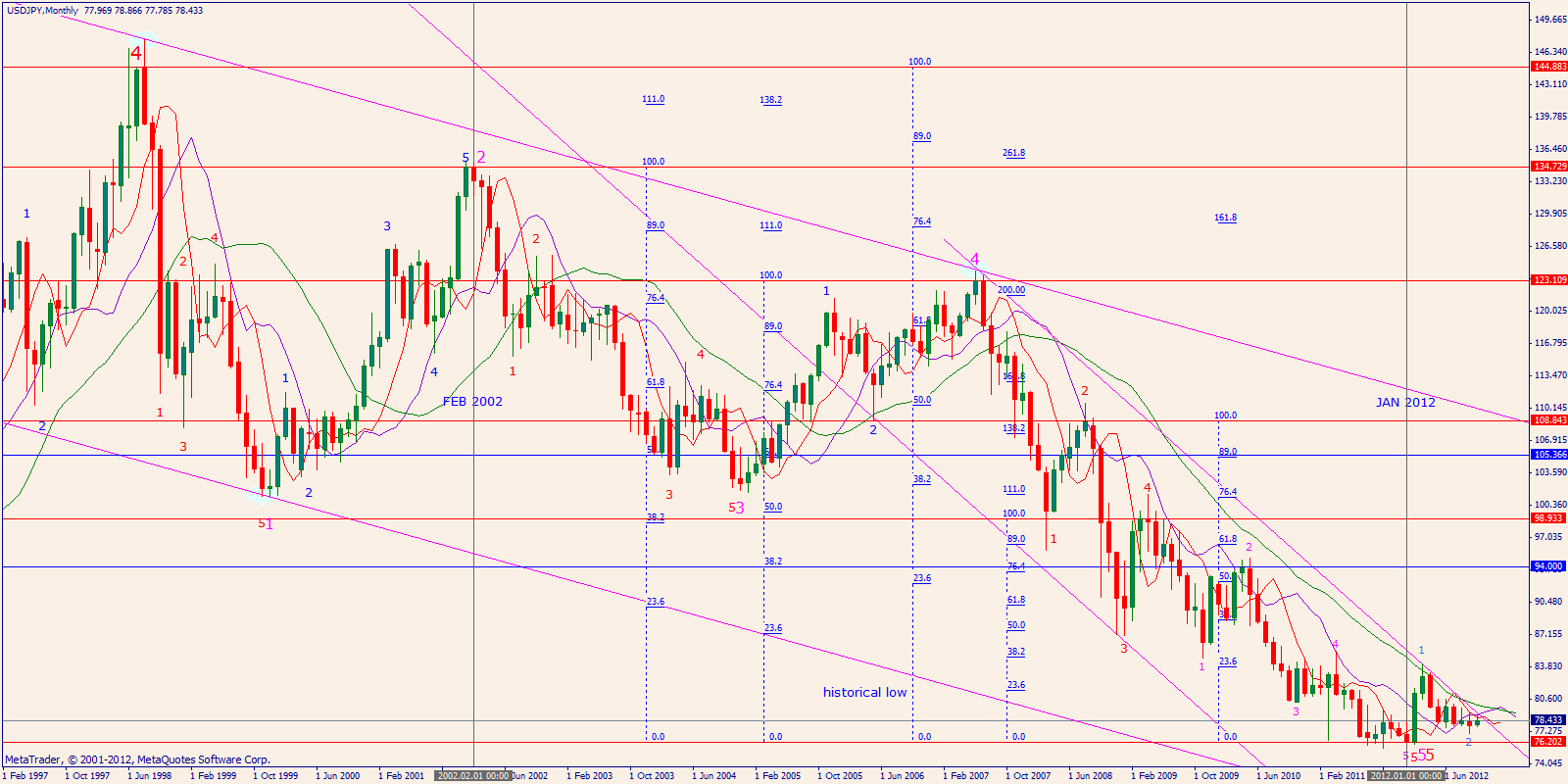Click the 1 Feb 2007 date label
The height and width of the screenshot is (784, 1568).
(x=966, y=775)
